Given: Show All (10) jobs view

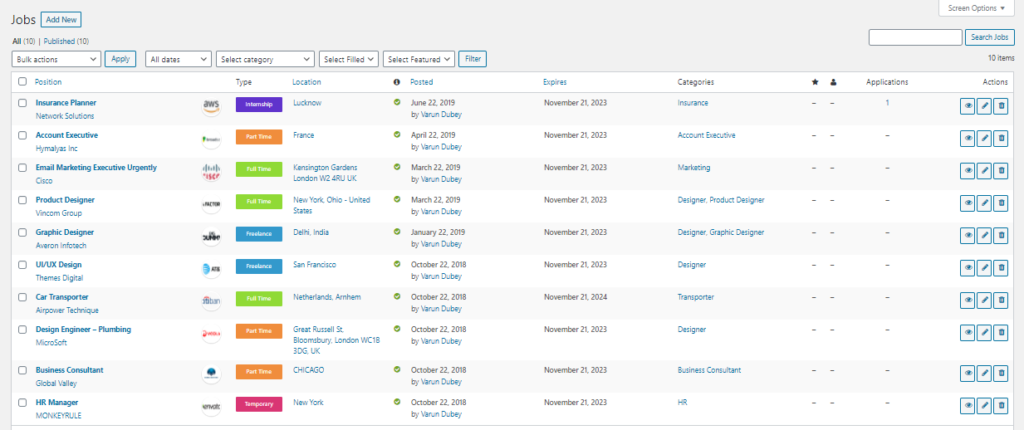Looking at the screenshot, I should pyautogui.click(x=24, y=41).
